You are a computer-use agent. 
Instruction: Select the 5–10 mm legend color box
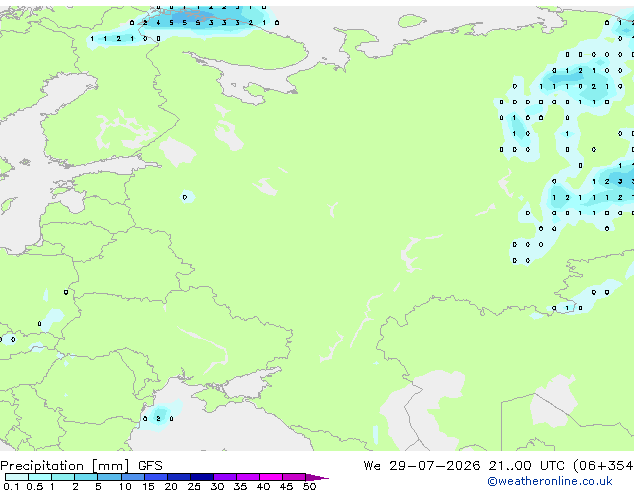[x=110, y=477]
